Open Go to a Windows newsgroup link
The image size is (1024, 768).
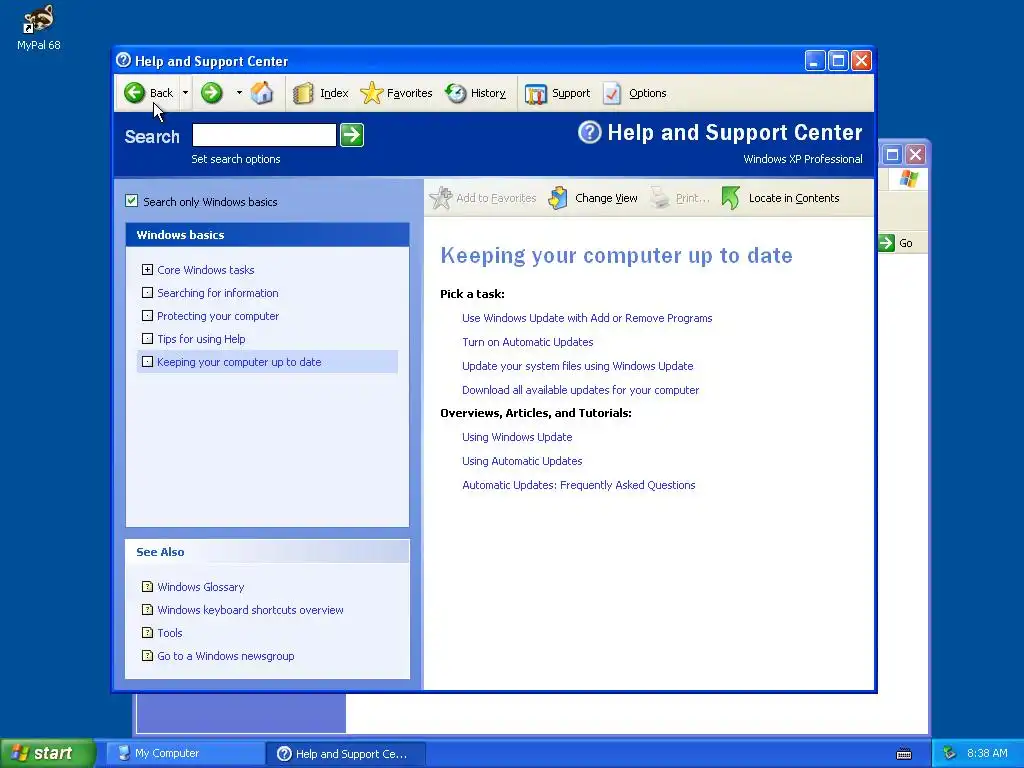pyautogui.click(x=225, y=656)
